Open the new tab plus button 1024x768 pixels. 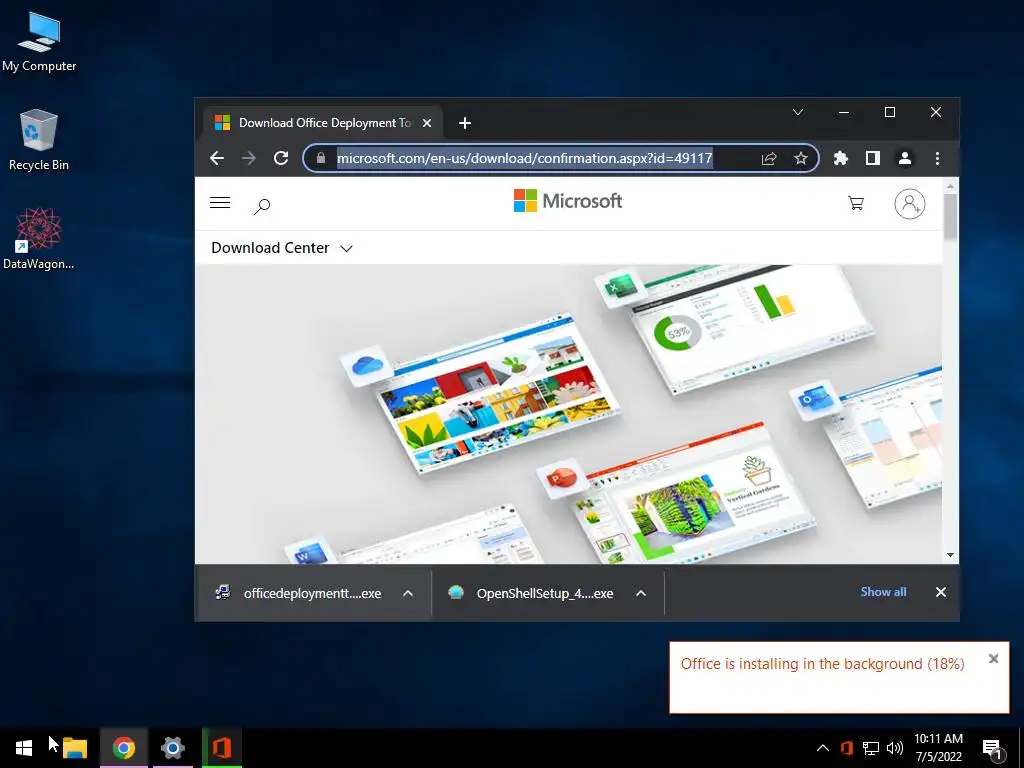pos(464,123)
